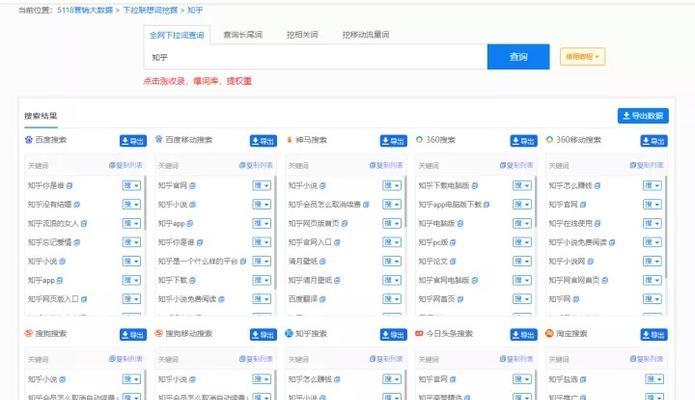The image size is (695, 400).
Task: Copy keyword 知乎是一个什么样的平台 via its copy icon
Action: point(243,262)
